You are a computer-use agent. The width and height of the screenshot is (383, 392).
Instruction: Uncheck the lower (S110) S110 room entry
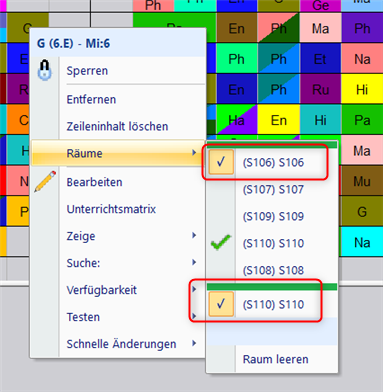(272, 304)
